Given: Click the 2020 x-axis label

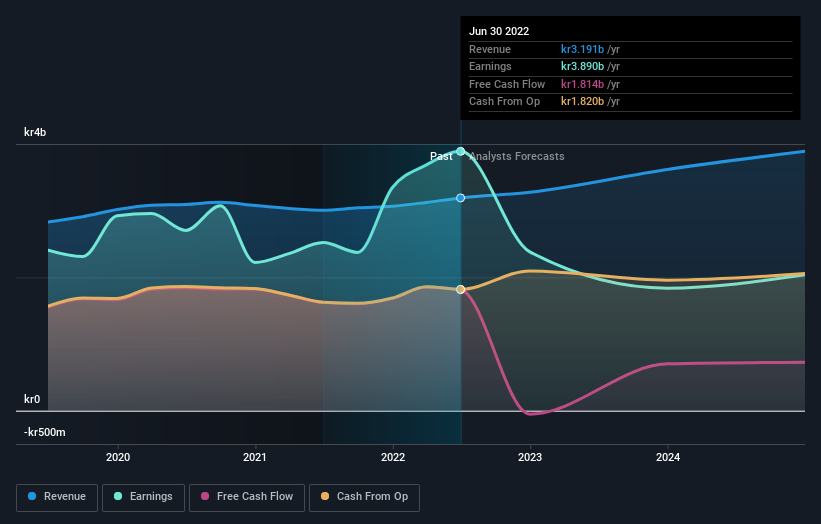Looking at the screenshot, I should point(118,457).
